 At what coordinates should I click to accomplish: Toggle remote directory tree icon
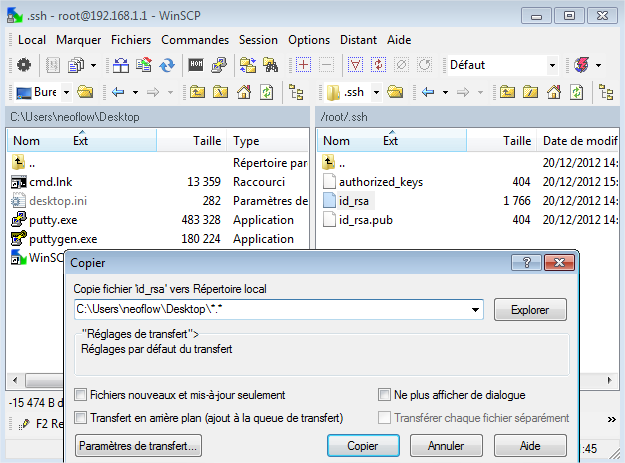tap(606, 92)
